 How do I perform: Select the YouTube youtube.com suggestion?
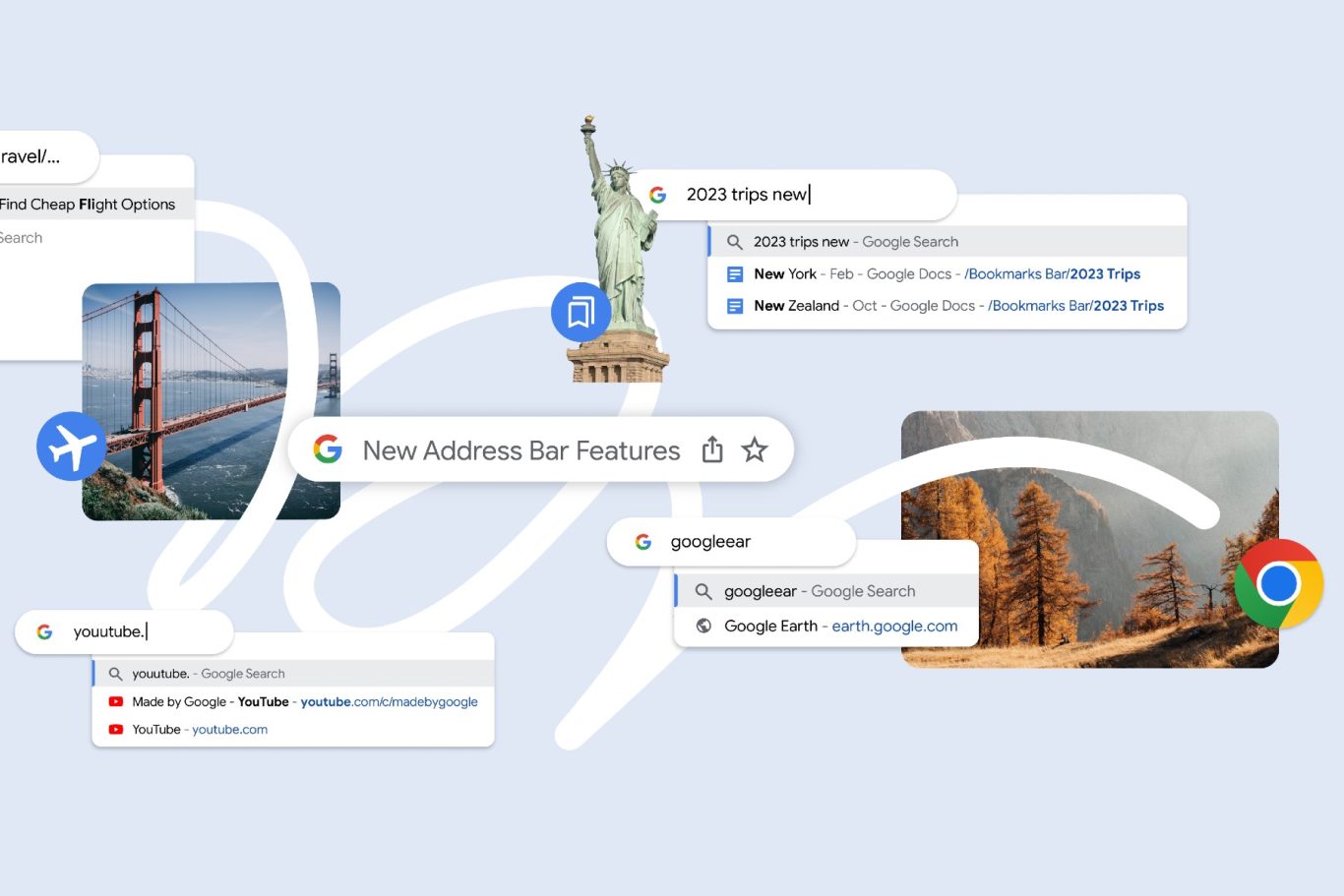click(200, 730)
